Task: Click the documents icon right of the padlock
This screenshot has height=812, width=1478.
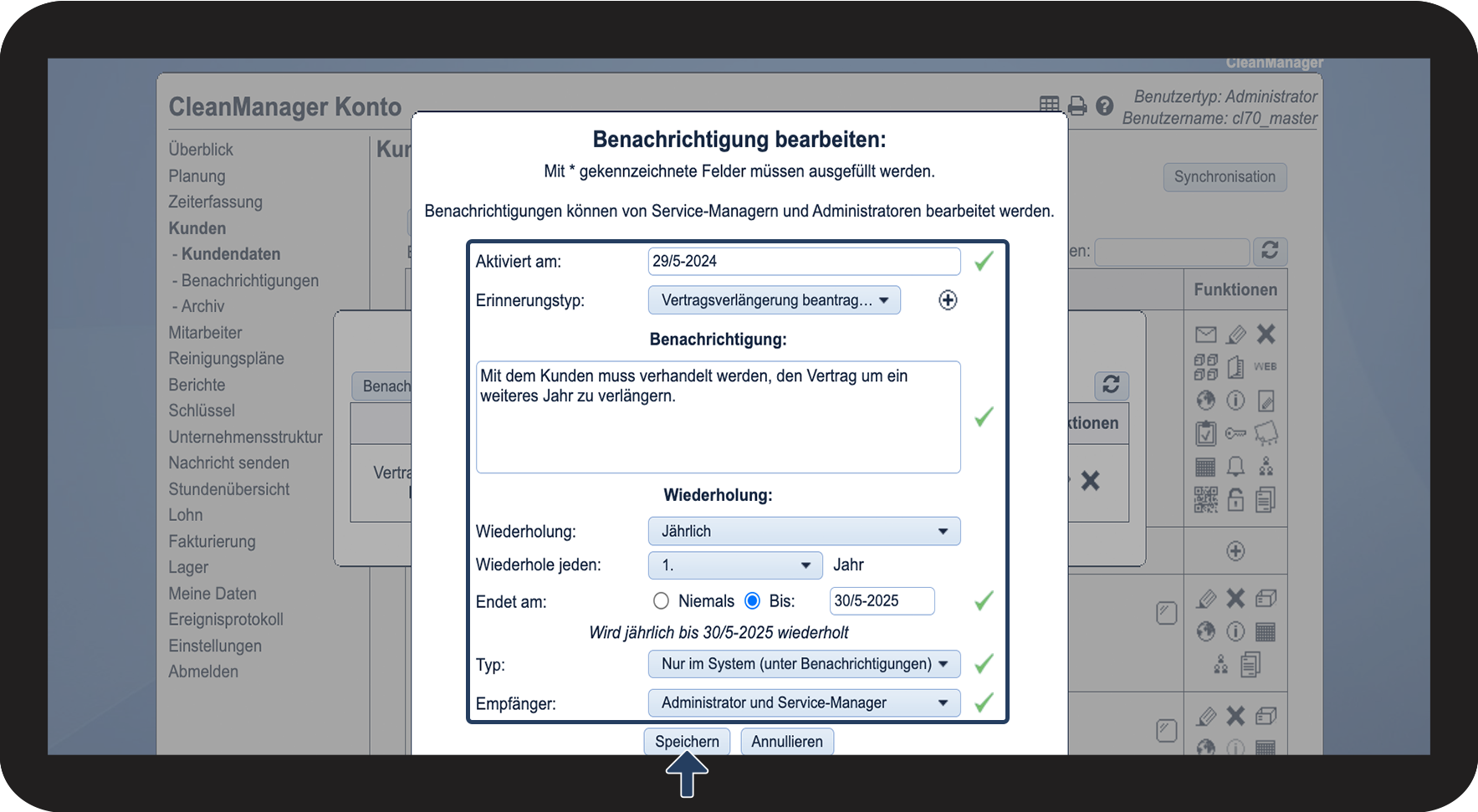Action: coord(1266,499)
